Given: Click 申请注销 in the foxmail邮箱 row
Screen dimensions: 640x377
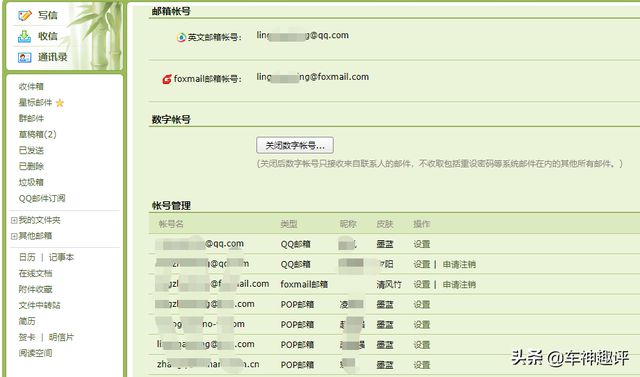Looking at the screenshot, I should click(x=459, y=284).
